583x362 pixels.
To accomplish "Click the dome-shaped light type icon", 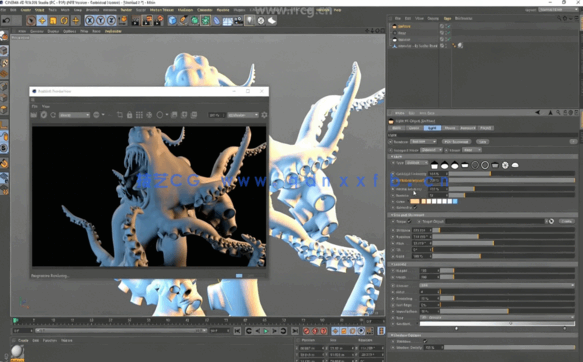I will (x=515, y=165).
